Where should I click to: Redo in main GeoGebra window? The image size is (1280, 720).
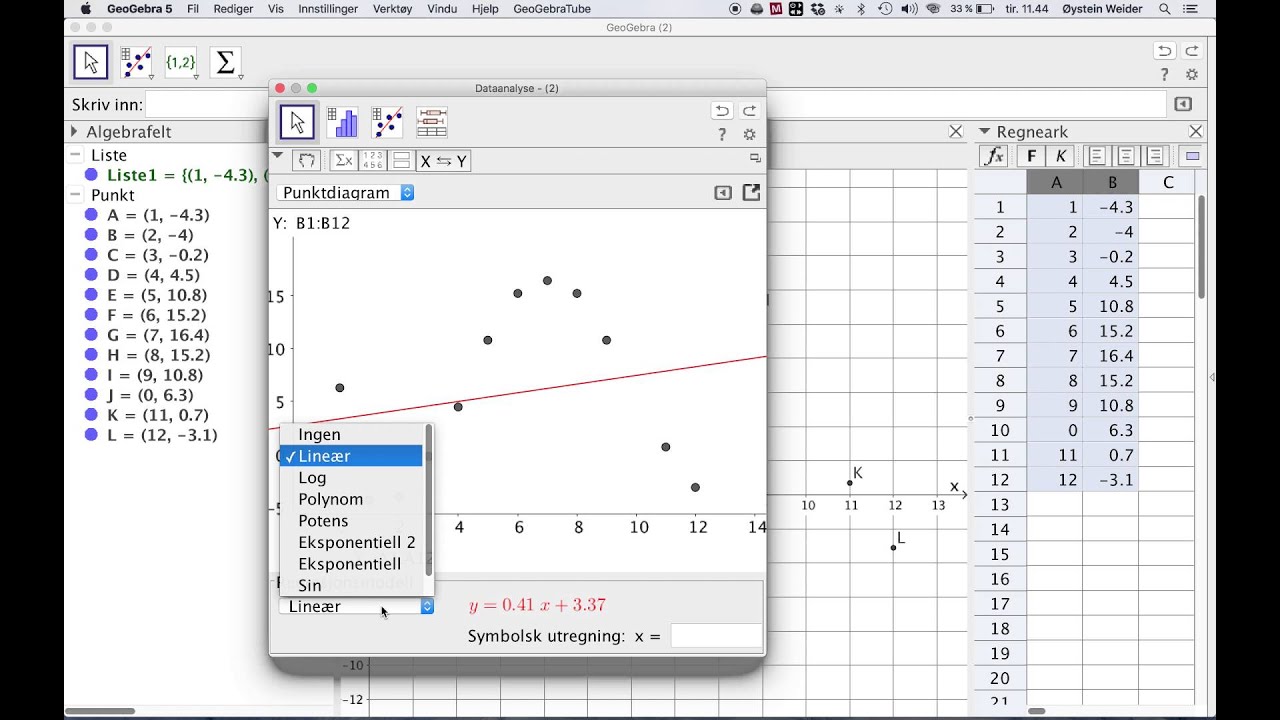1191,51
